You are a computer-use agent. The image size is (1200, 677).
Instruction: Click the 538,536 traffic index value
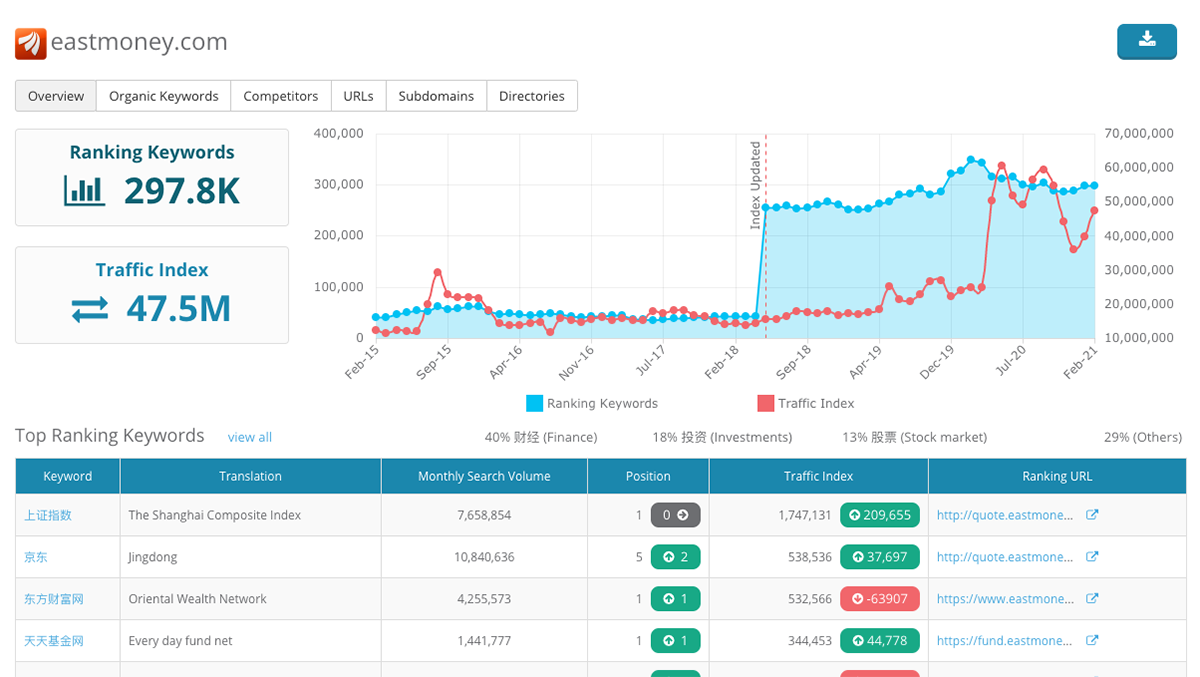[x=810, y=557]
